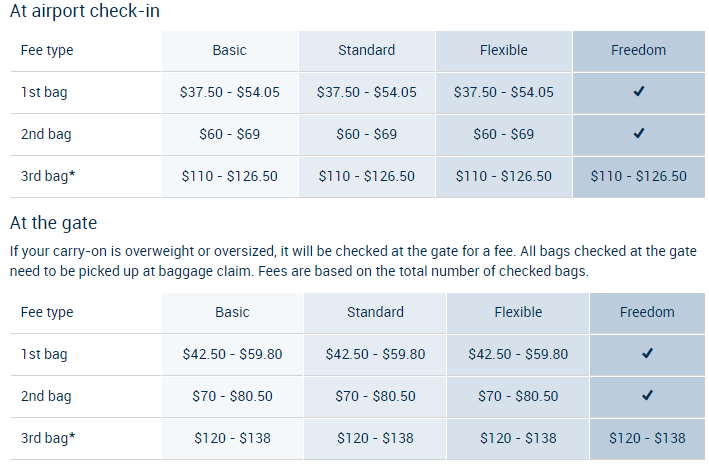The width and height of the screenshot is (709, 464).
Task: Click the Flexible $42.50 - $59.80 1st bag fee
Action: (x=518, y=354)
